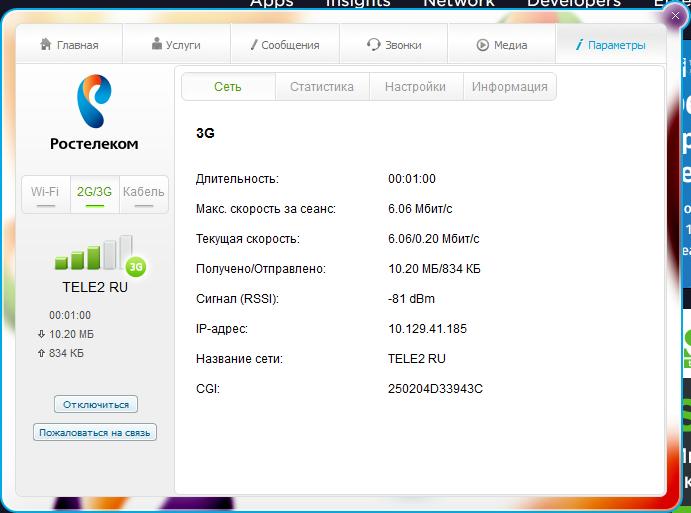
Task: Click the headset icon on Звонки tab
Action: pyautogui.click(x=373, y=45)
